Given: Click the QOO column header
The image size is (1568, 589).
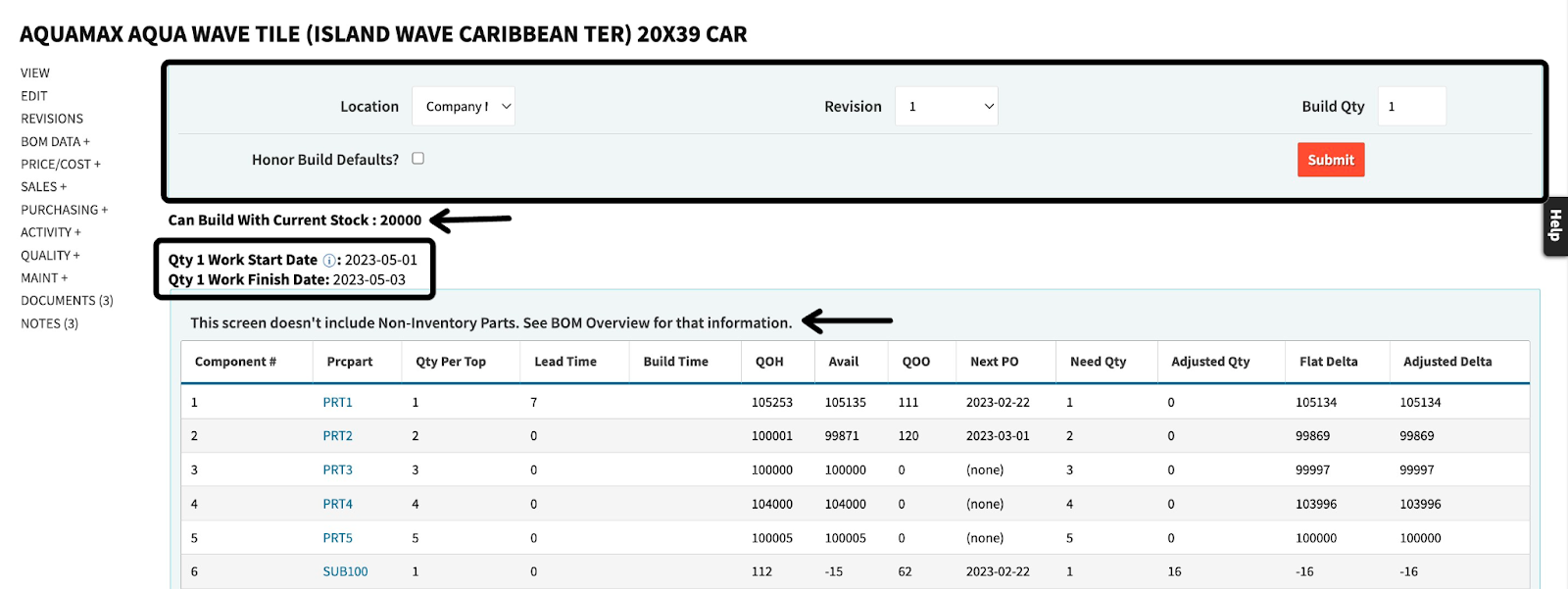Looking at the screenshot, I should point(916,362).
